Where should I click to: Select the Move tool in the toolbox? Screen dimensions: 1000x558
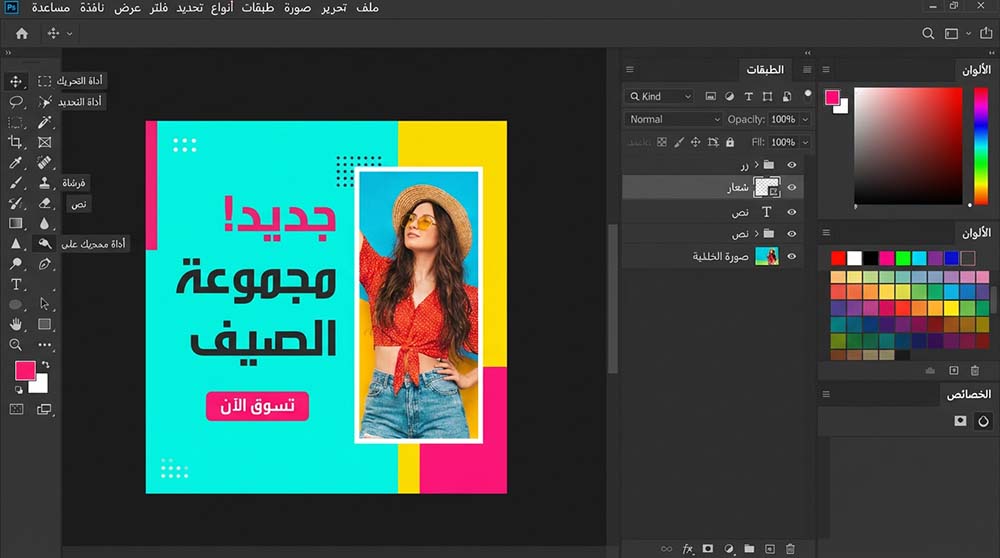[16, 82]
